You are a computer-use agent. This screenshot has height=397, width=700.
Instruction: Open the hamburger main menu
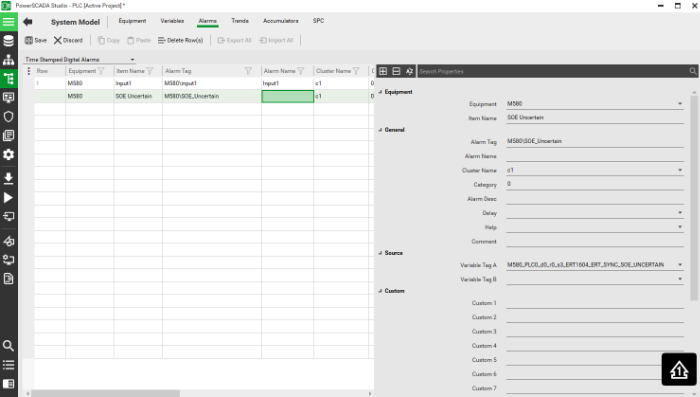[x=8, y=22]
